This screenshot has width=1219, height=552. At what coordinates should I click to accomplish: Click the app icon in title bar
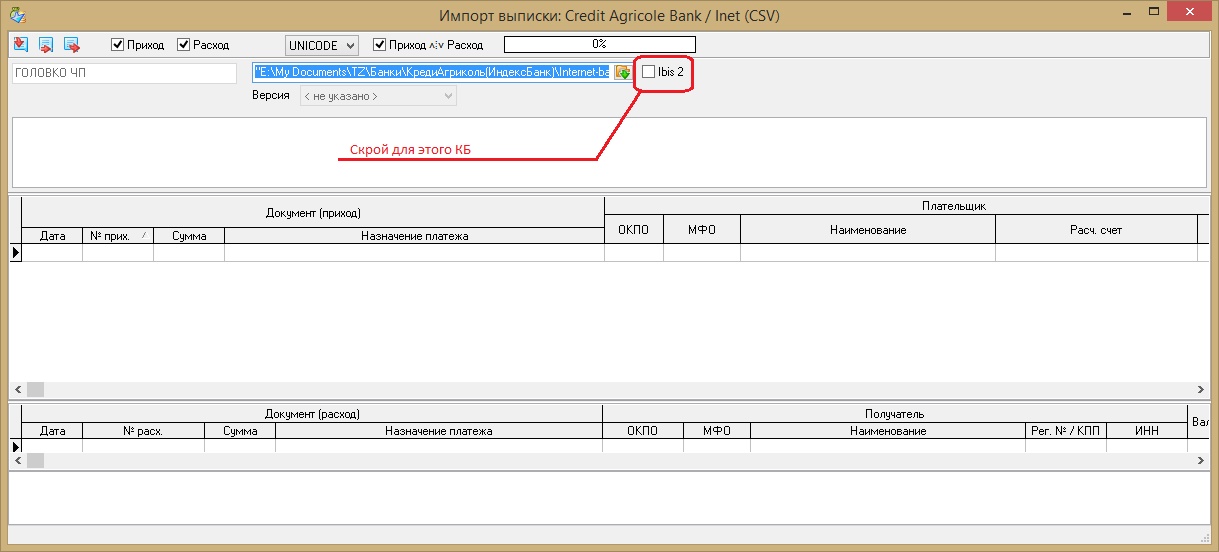[16, 15]
